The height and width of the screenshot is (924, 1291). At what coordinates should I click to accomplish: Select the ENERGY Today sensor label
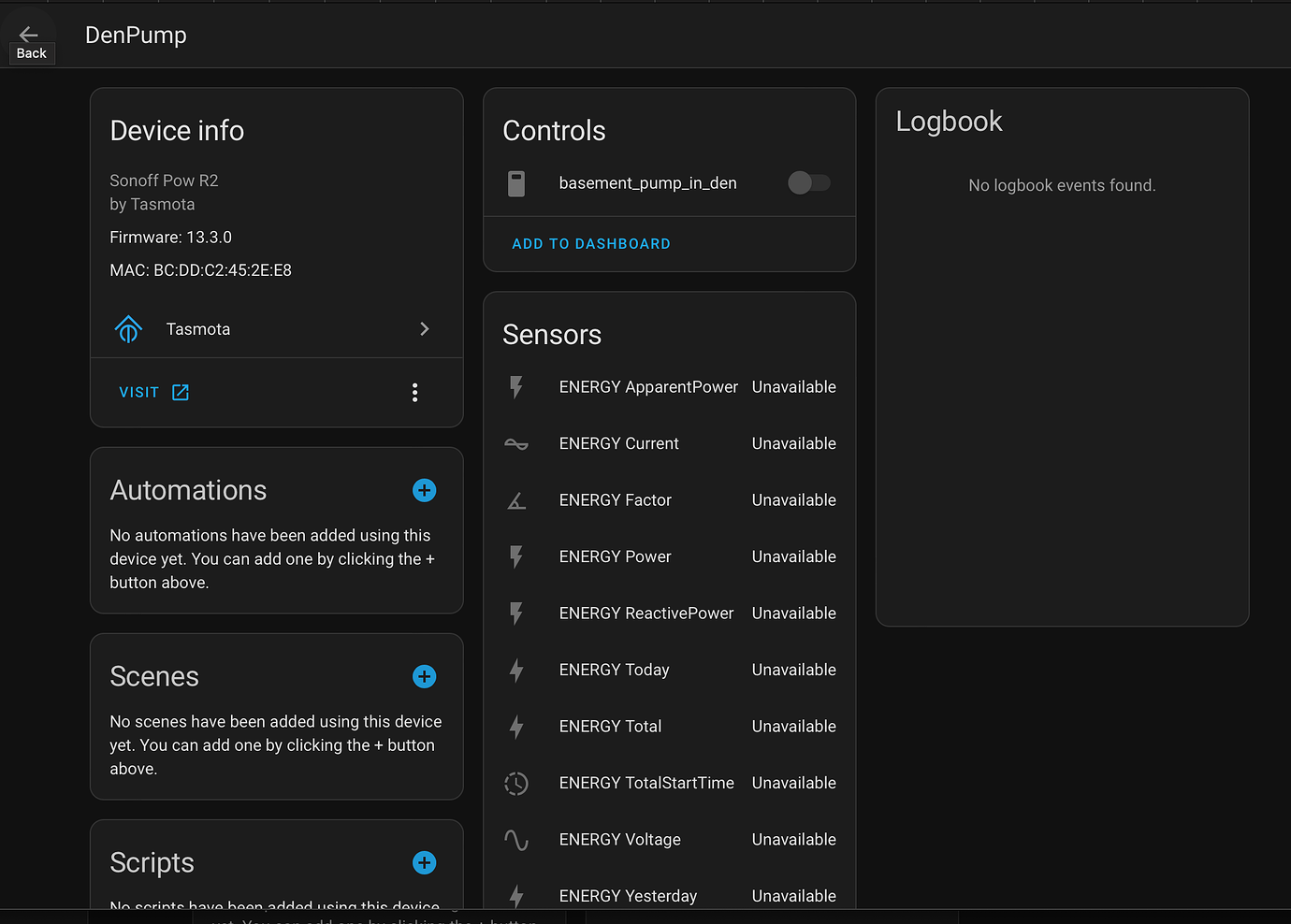coord(615,670)
